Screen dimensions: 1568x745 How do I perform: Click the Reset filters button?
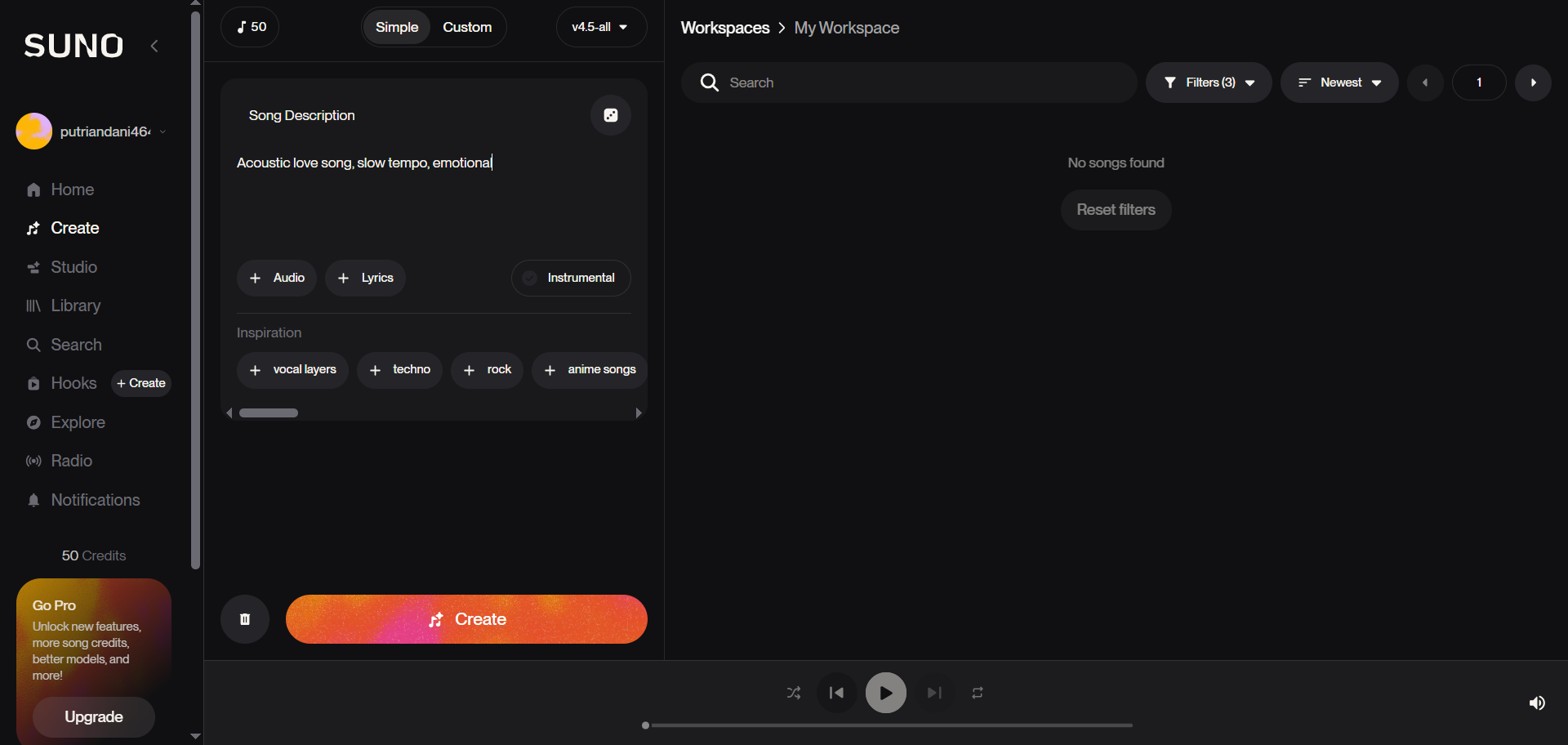coord(1116,210)
